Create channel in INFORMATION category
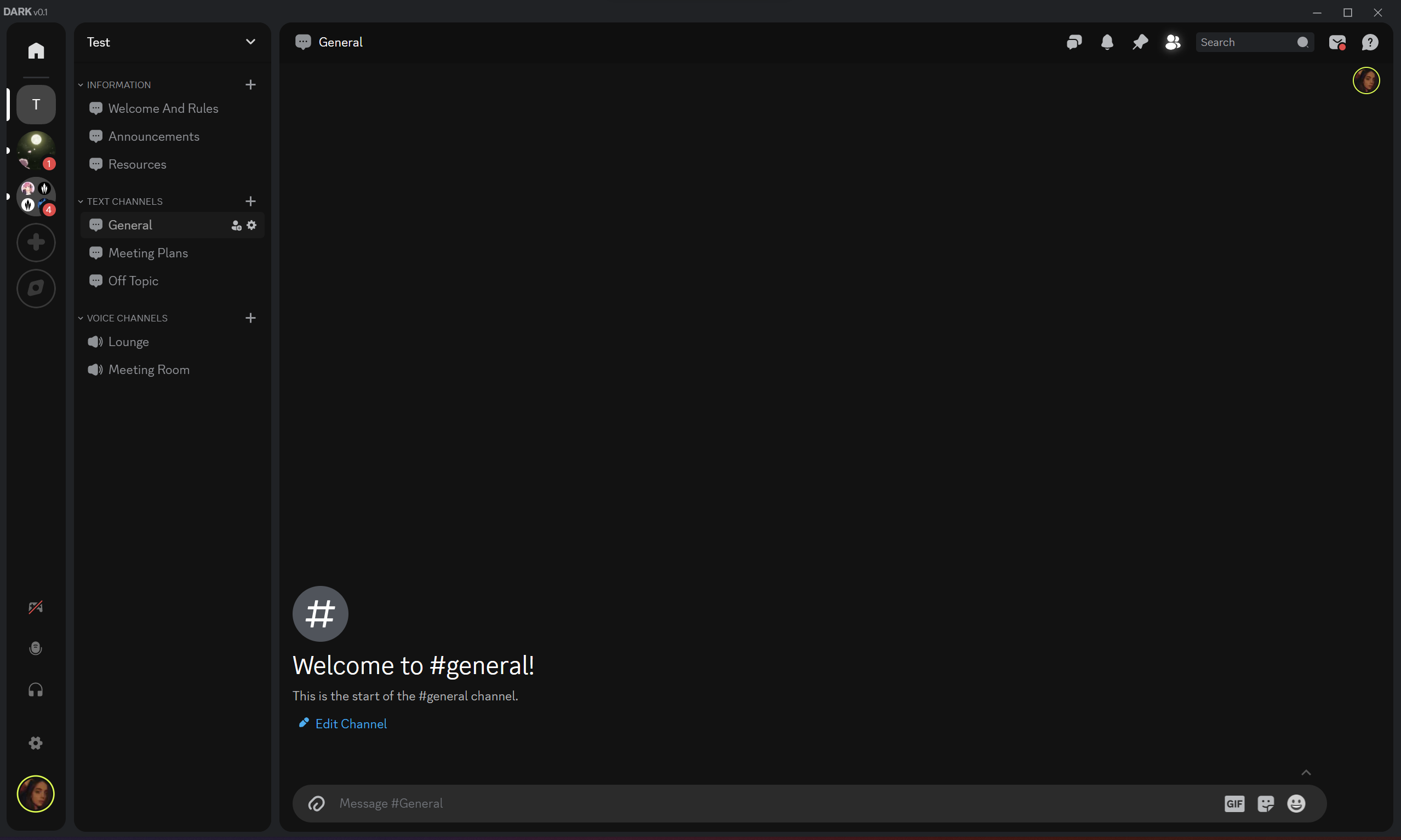1401x840 pixels. (x=250, y=85)
